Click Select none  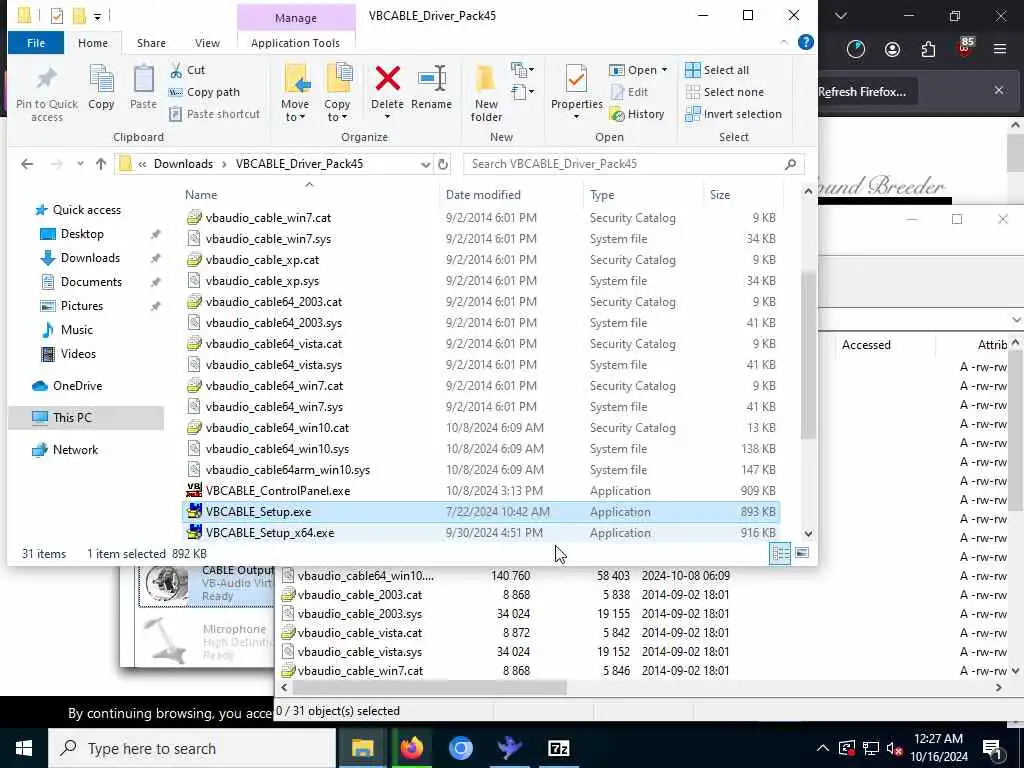point(725,92)
